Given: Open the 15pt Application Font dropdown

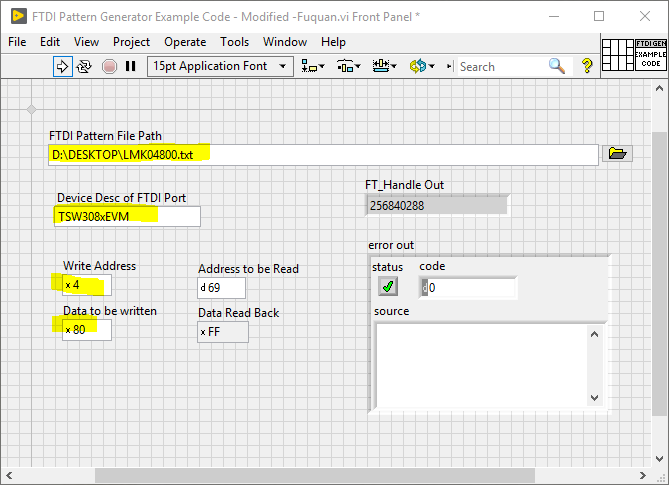Looking at the screenshot, I should click(x=220, y=67).
